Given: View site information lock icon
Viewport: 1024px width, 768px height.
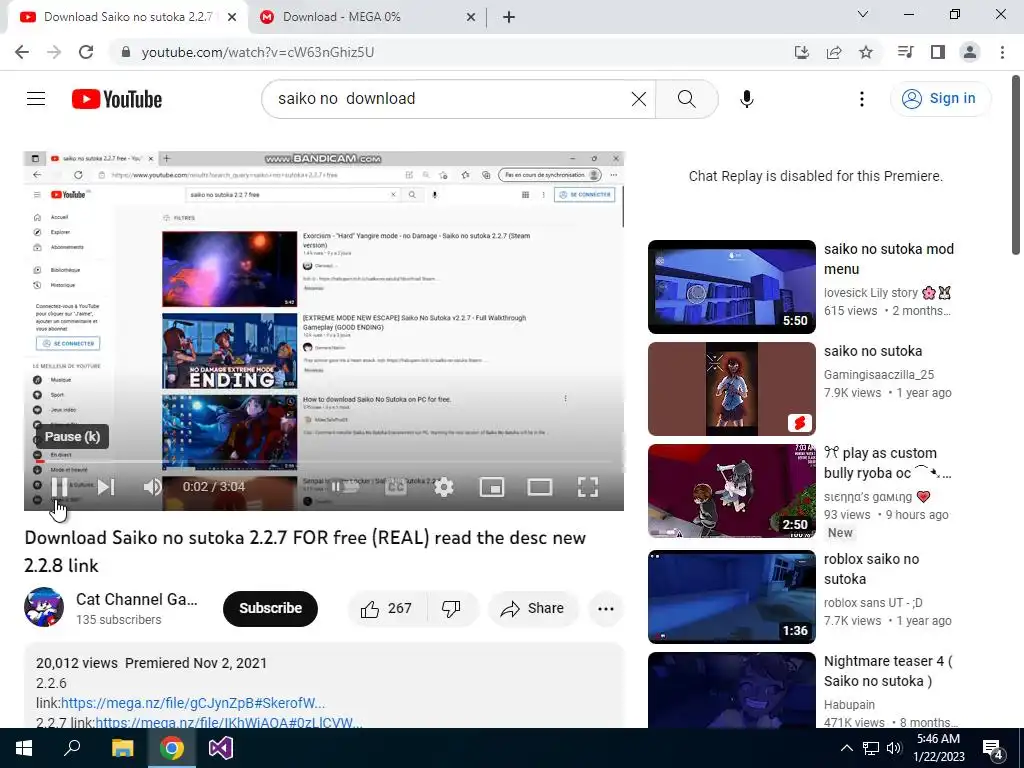Looking at the screenshot, I should [126, 52].
